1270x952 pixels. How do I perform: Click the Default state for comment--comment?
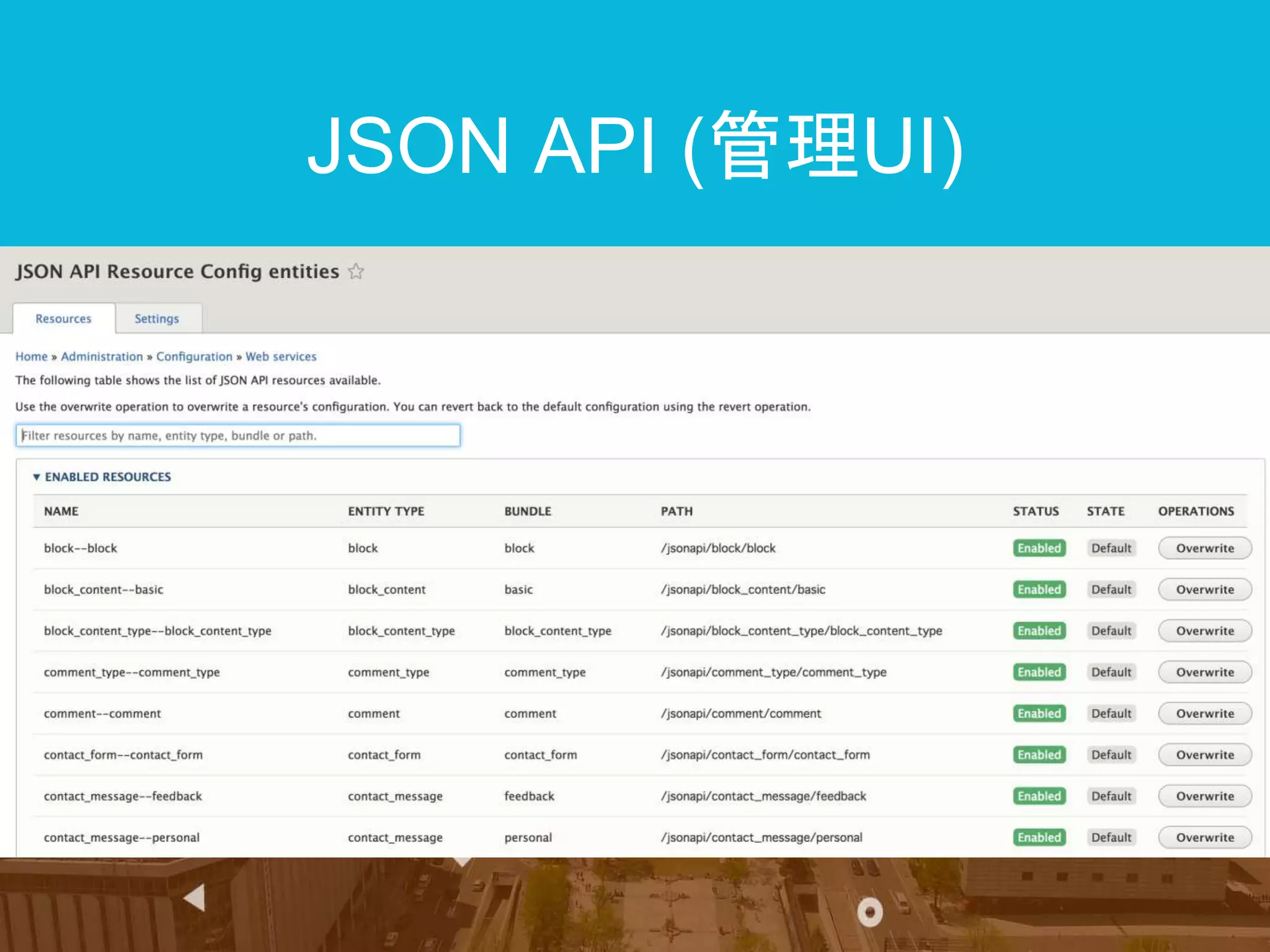pyautogui.click(x=1111, y=713)
